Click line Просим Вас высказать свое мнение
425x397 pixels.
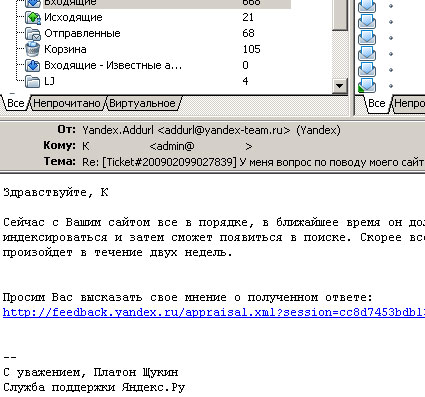coord(187,297)
